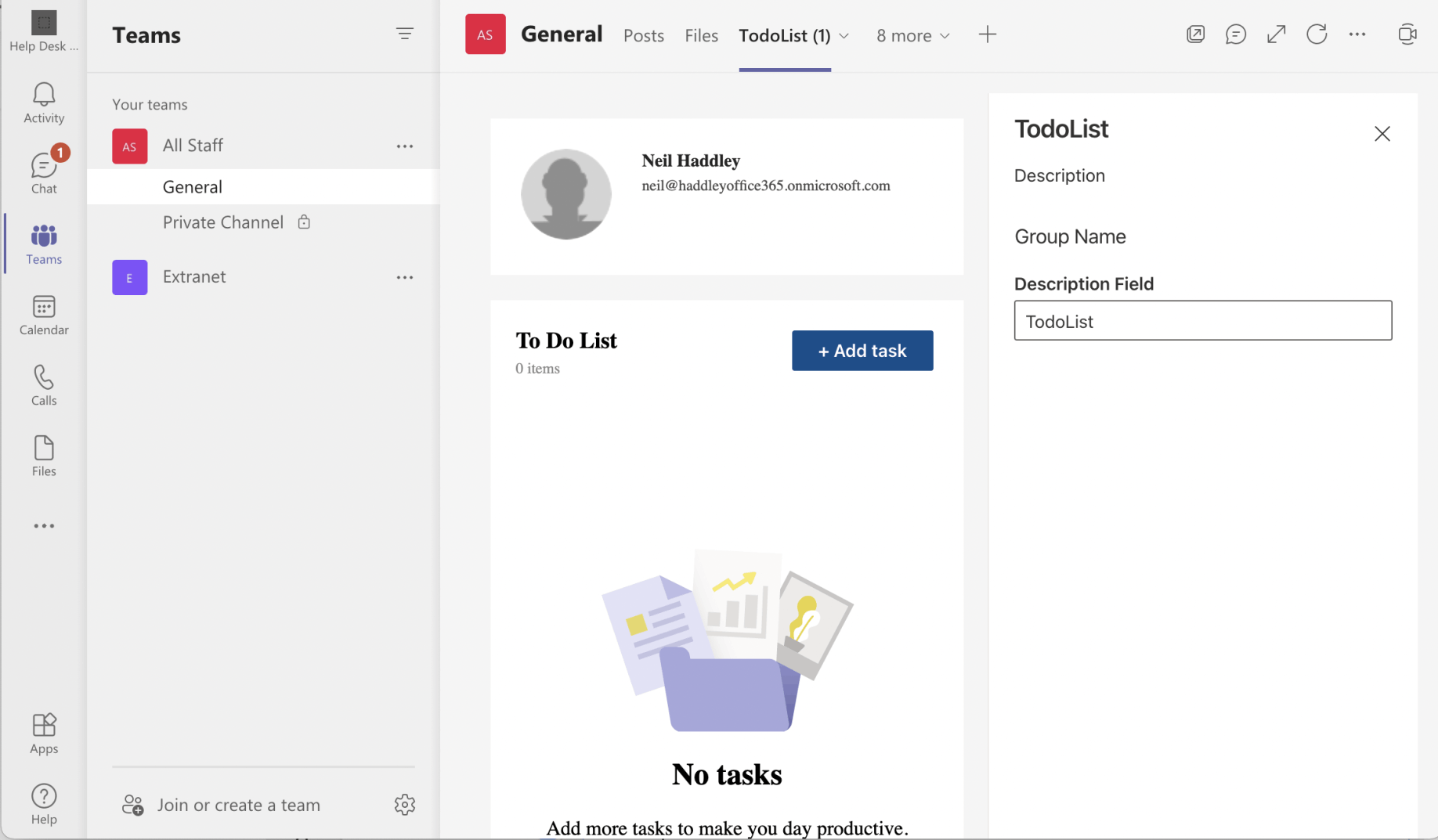Click the Join or create a team icon
Image resolution: width=1438 pixels, height=840 pixels.
pos(133,805)
